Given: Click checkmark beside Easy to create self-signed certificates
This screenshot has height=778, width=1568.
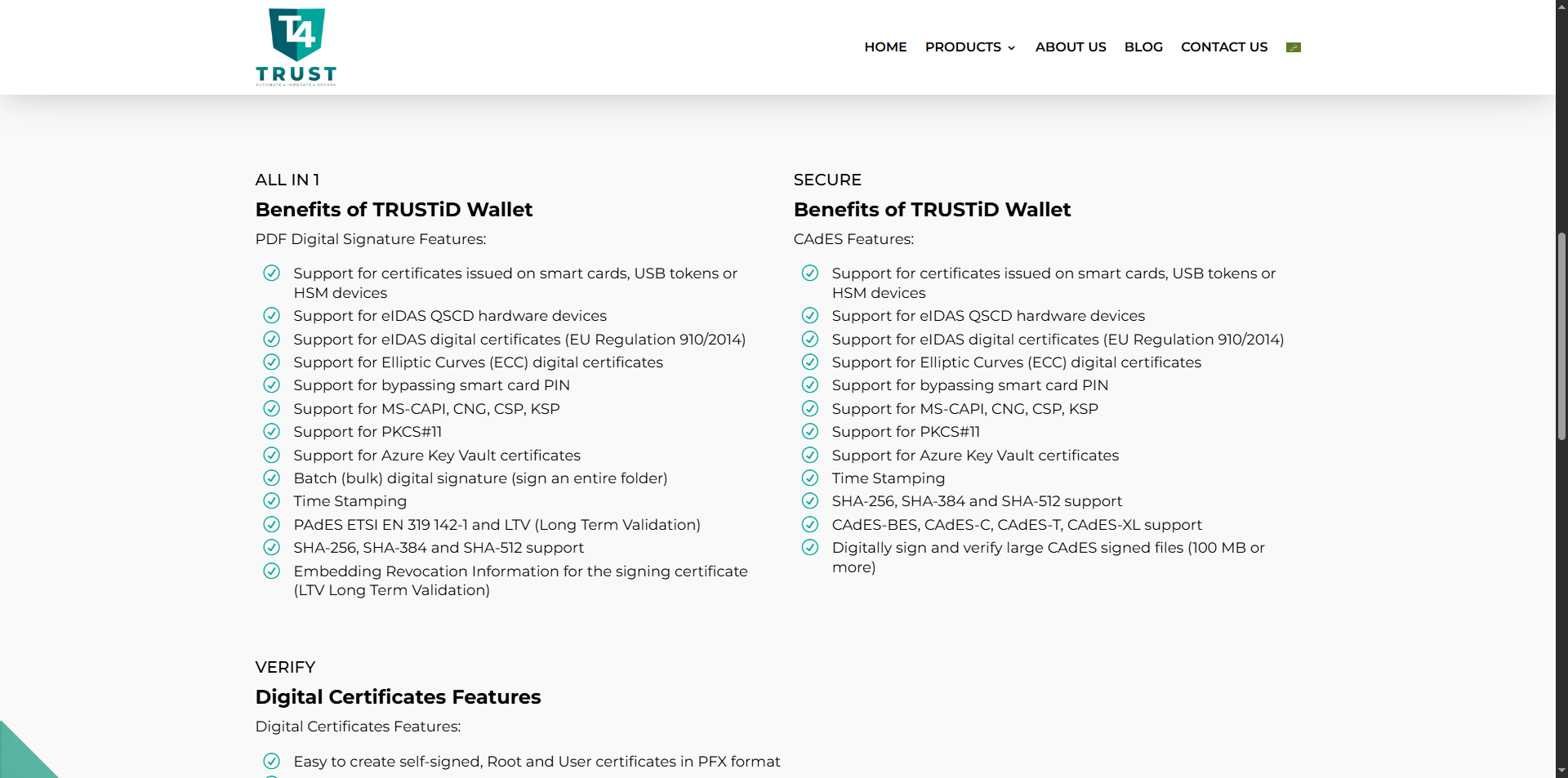Looking at the screenshot, I should pos(272,762).
